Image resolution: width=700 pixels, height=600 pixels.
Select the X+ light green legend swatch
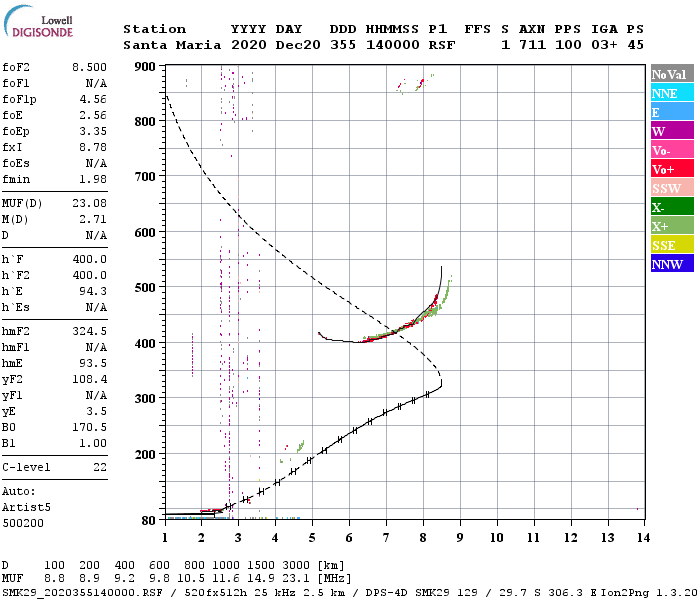point(672,226)
